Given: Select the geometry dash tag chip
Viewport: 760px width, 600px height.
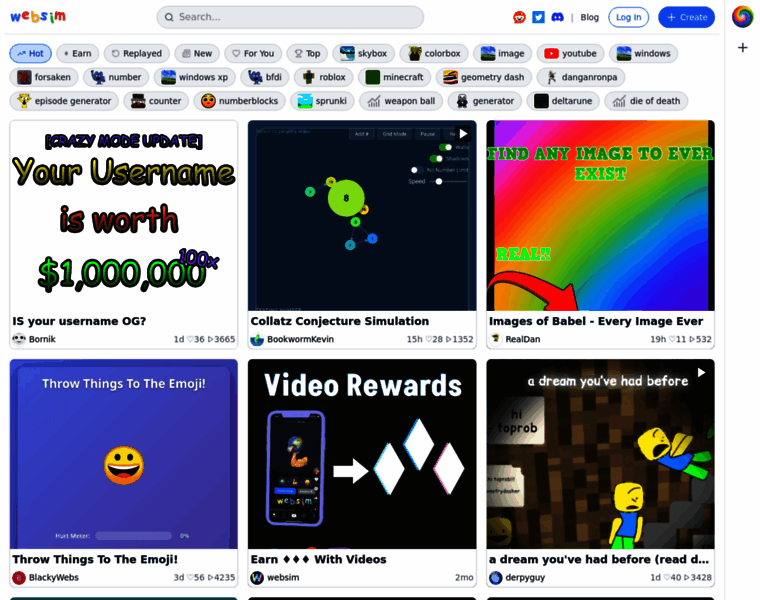Looking at the screenshot, I should coord(484,77).
